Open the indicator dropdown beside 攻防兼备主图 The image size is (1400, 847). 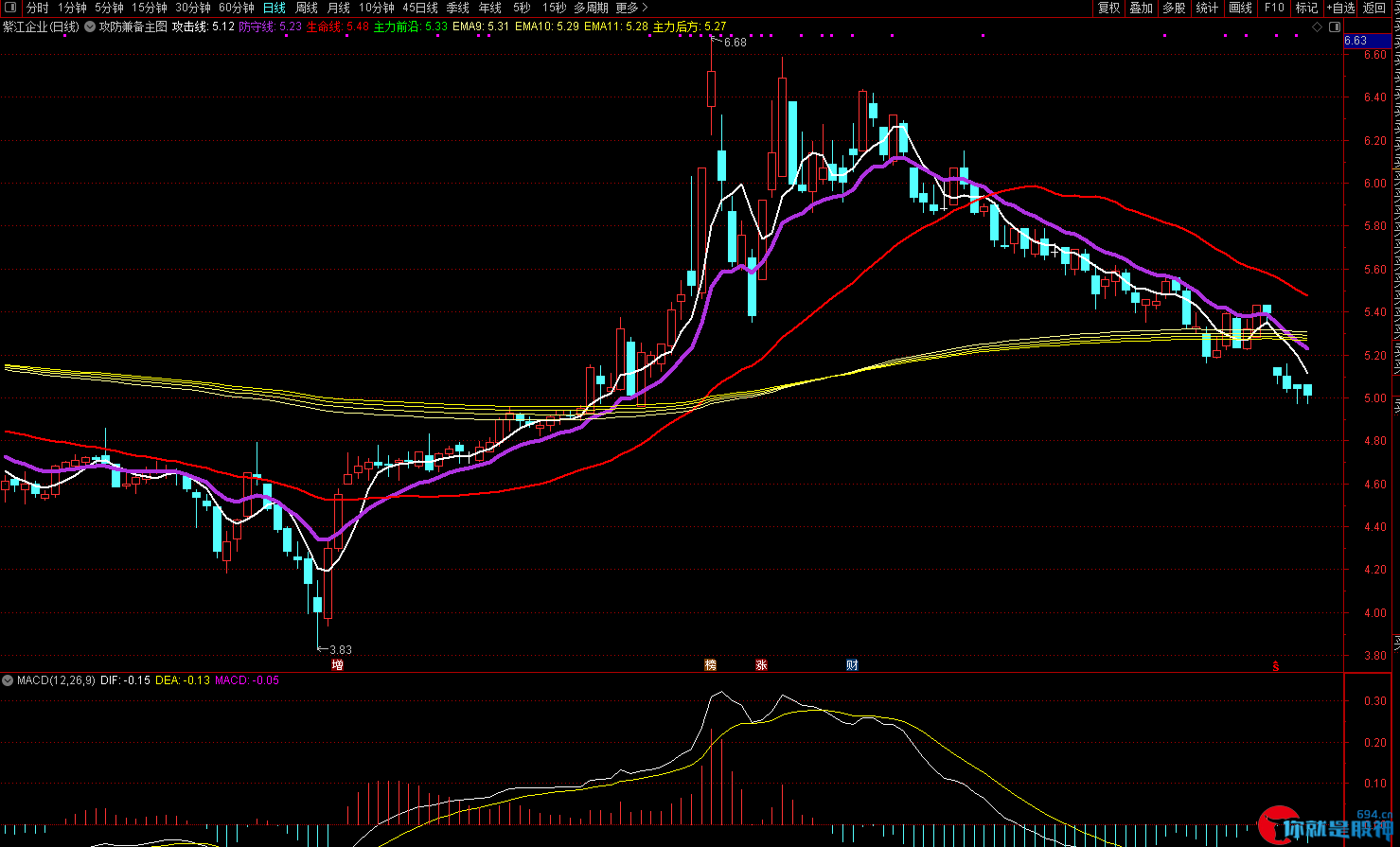(90, 26)
